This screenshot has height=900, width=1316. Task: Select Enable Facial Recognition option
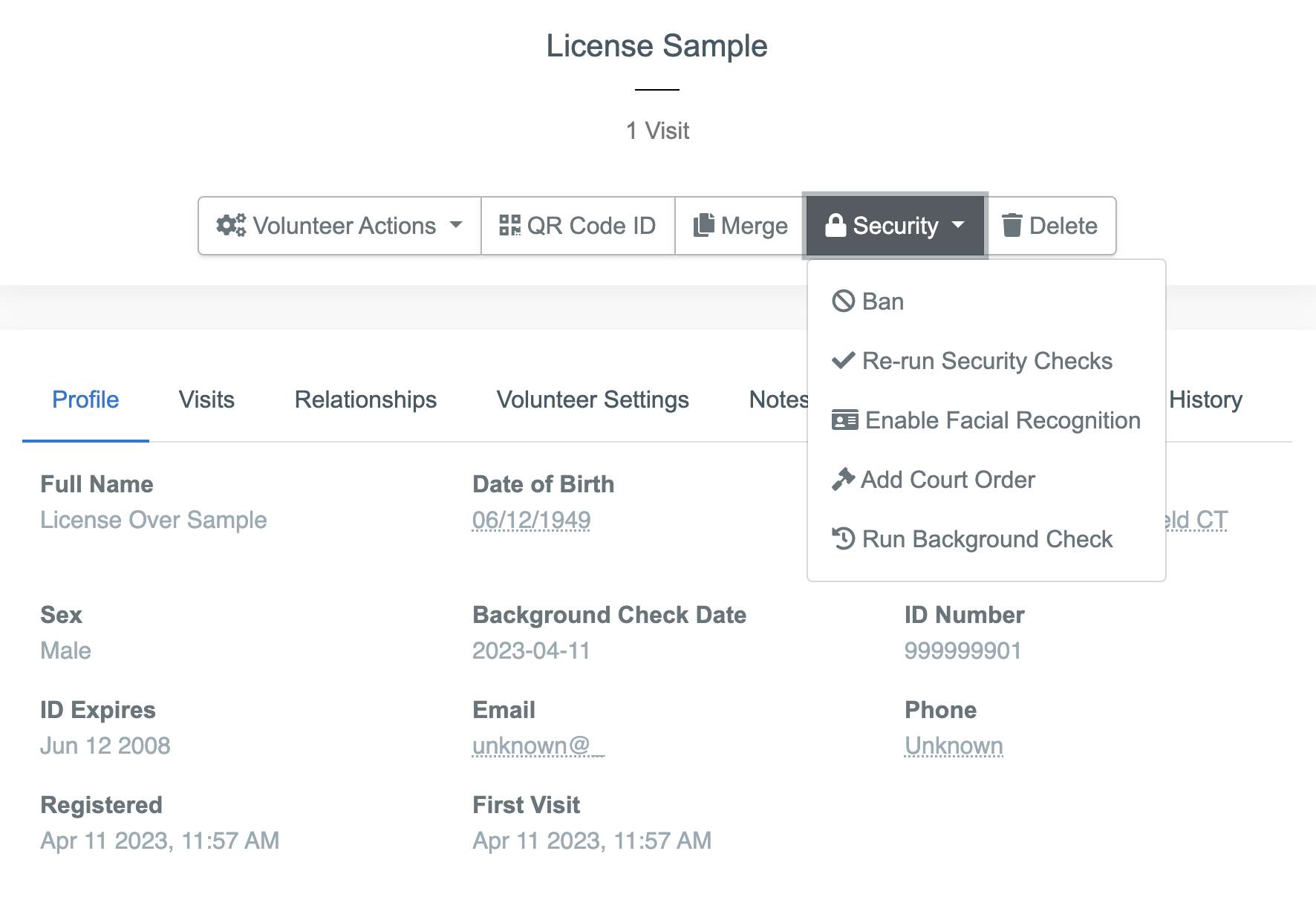point(986,420)
